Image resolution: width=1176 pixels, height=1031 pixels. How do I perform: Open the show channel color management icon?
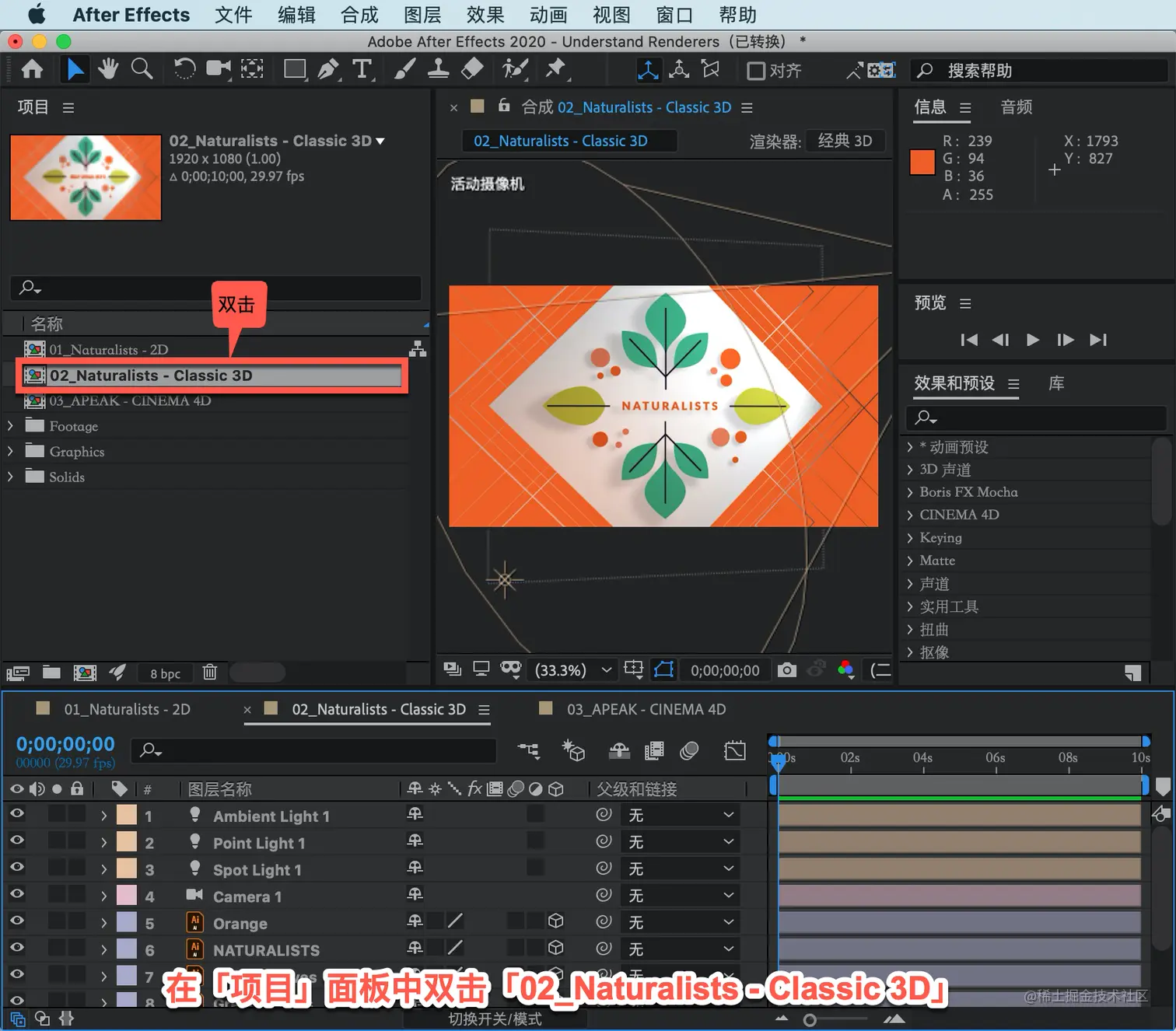[846, 670]
